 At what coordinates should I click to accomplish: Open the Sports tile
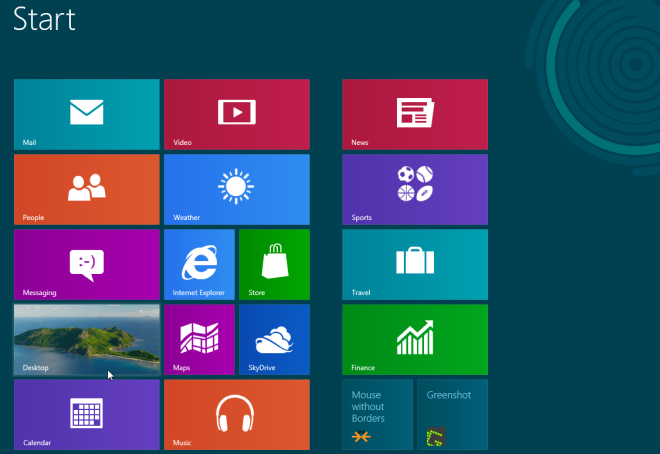(x=415, y=189)
